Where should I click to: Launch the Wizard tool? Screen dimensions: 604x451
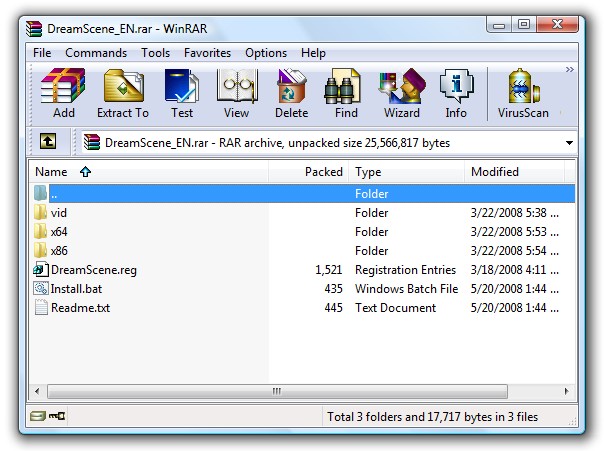(402, 86)
